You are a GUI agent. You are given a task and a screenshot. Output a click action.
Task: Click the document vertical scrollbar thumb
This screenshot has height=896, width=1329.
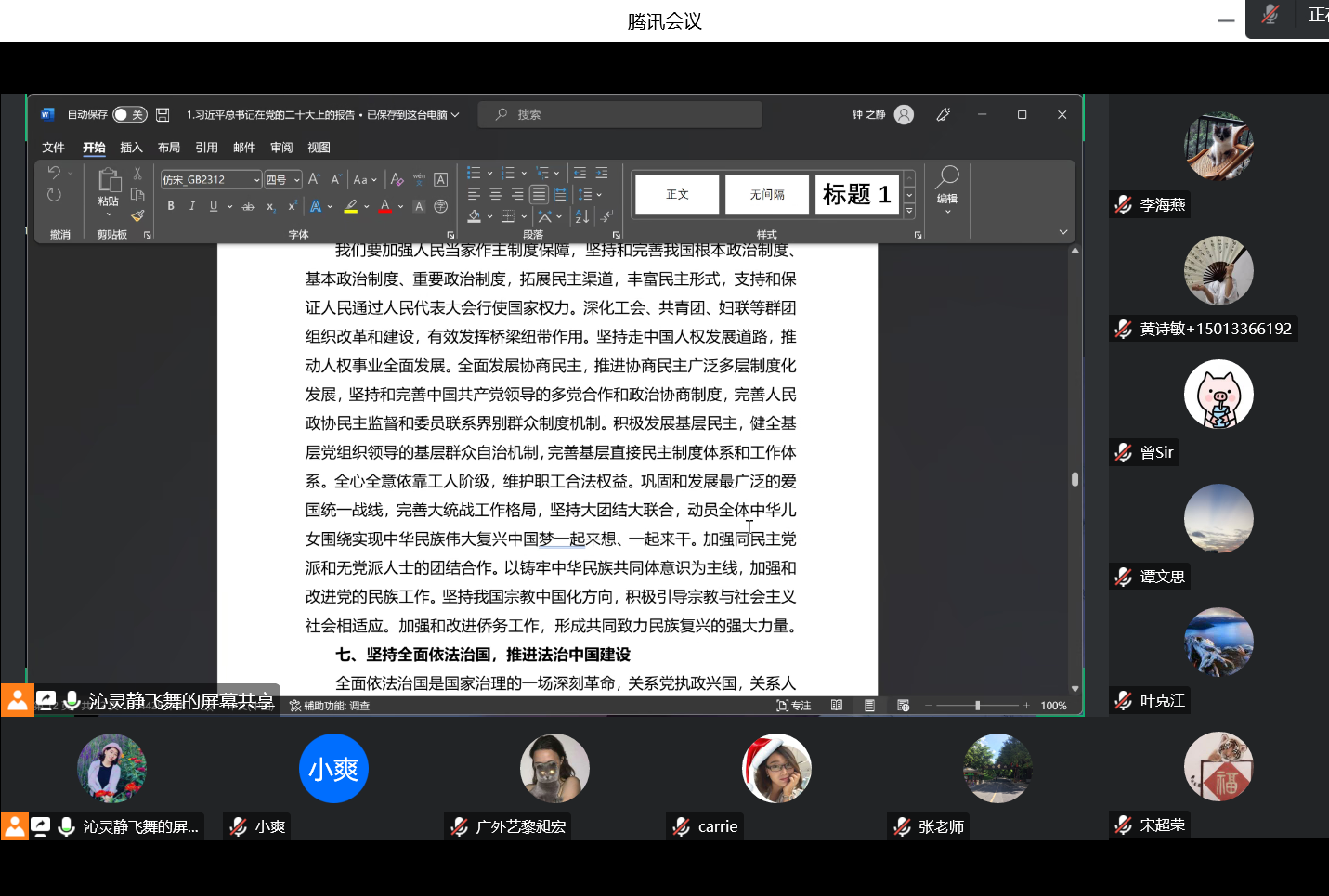[1075, 479]
